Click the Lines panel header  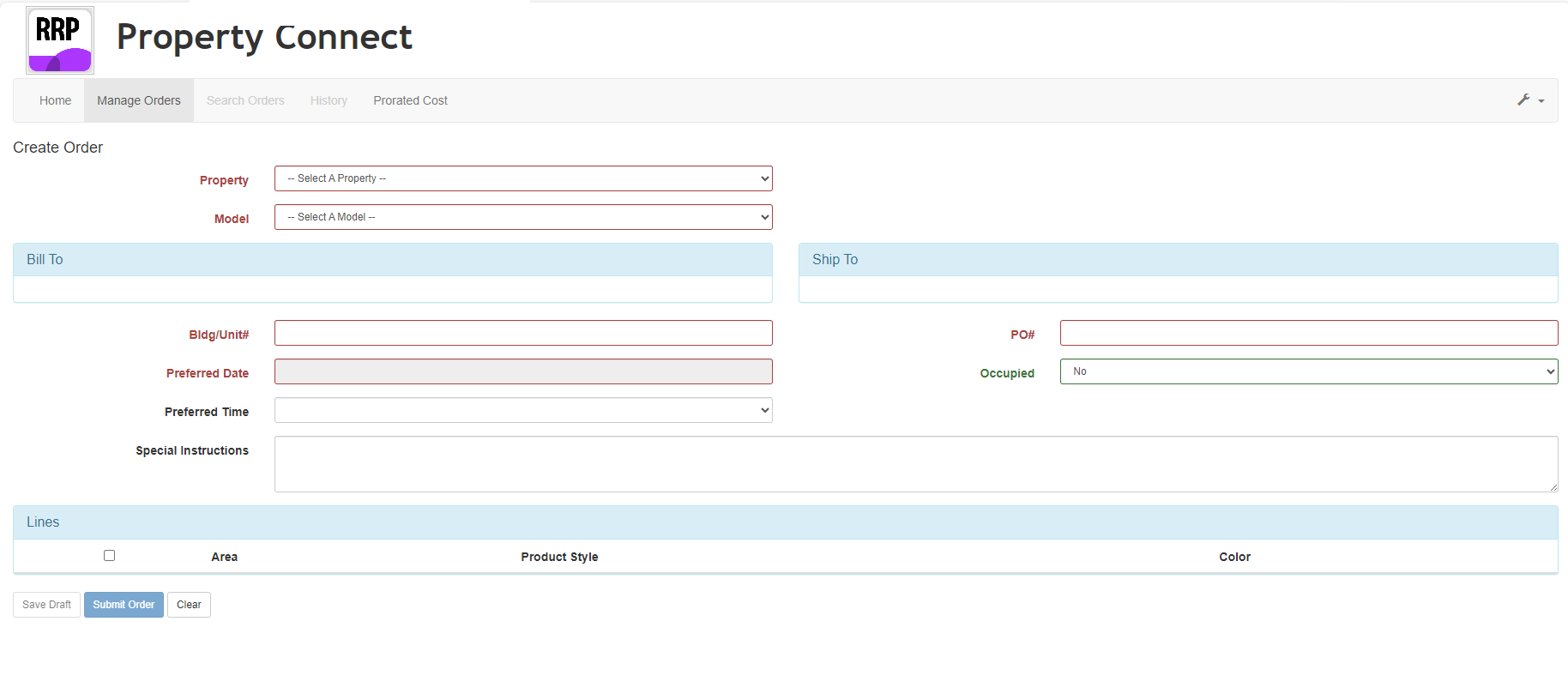click(x=786, y=522)
